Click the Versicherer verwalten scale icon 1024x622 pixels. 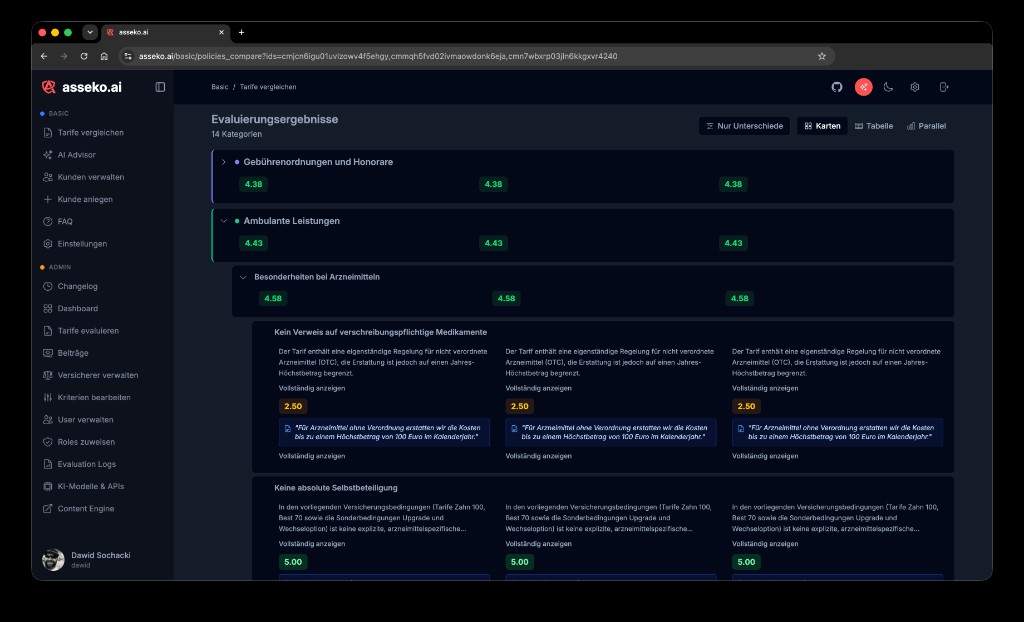(48, 375)
